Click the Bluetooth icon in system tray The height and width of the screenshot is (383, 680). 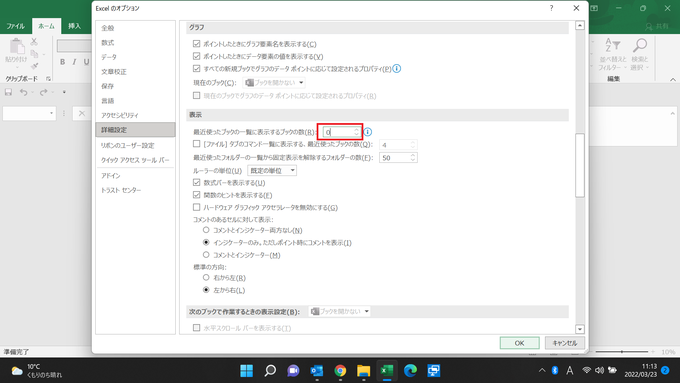(555, 370)
